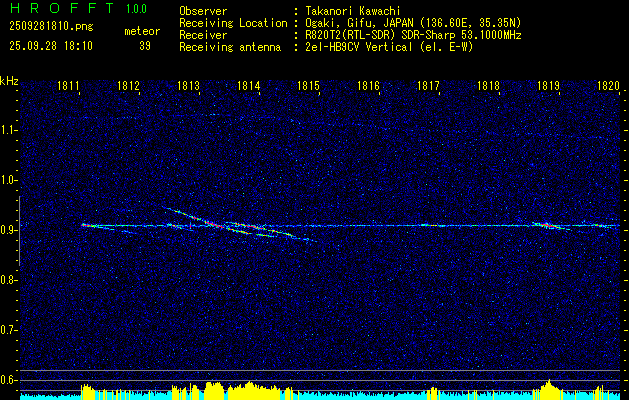Select the filename 2509281810.png

pos(51,27)
